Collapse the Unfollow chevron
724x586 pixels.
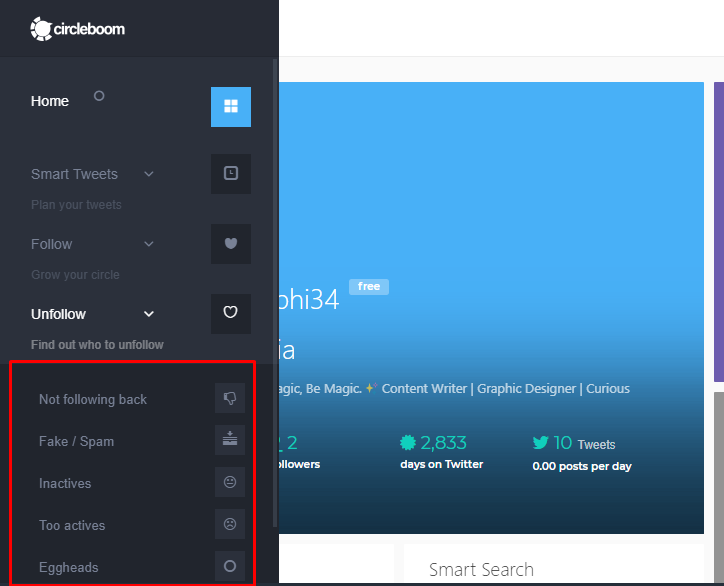point(149,314)
